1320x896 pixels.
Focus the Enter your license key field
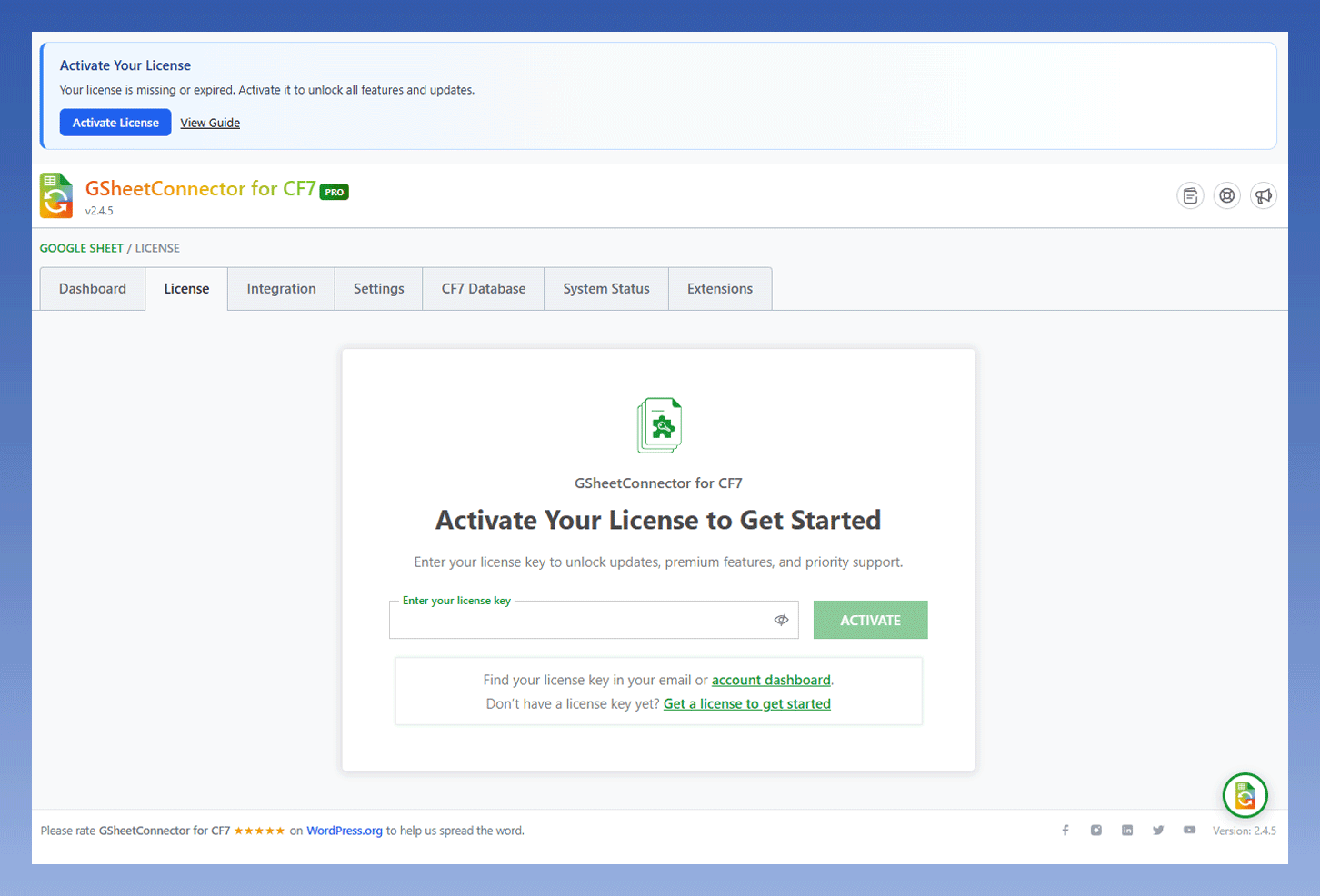[x=594, y=620]
